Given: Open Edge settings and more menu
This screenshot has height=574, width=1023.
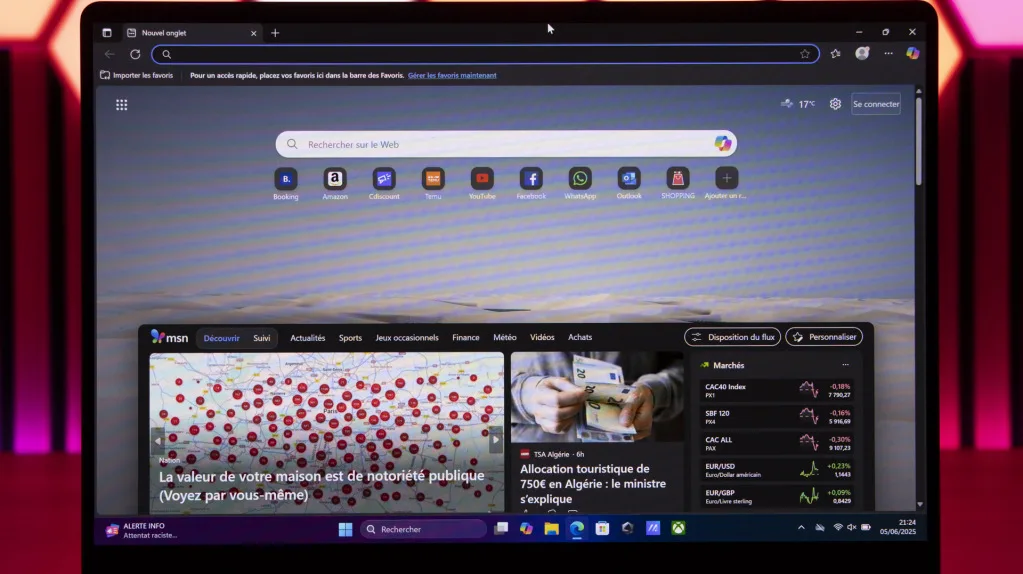Looking at the screenshot, I should point(888,54).
